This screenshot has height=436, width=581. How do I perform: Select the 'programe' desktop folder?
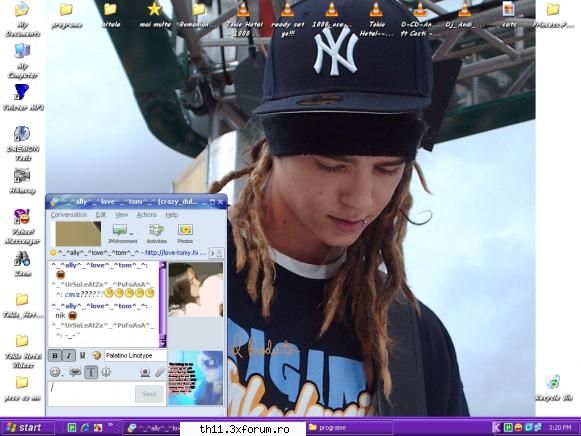tap(66, 15)
